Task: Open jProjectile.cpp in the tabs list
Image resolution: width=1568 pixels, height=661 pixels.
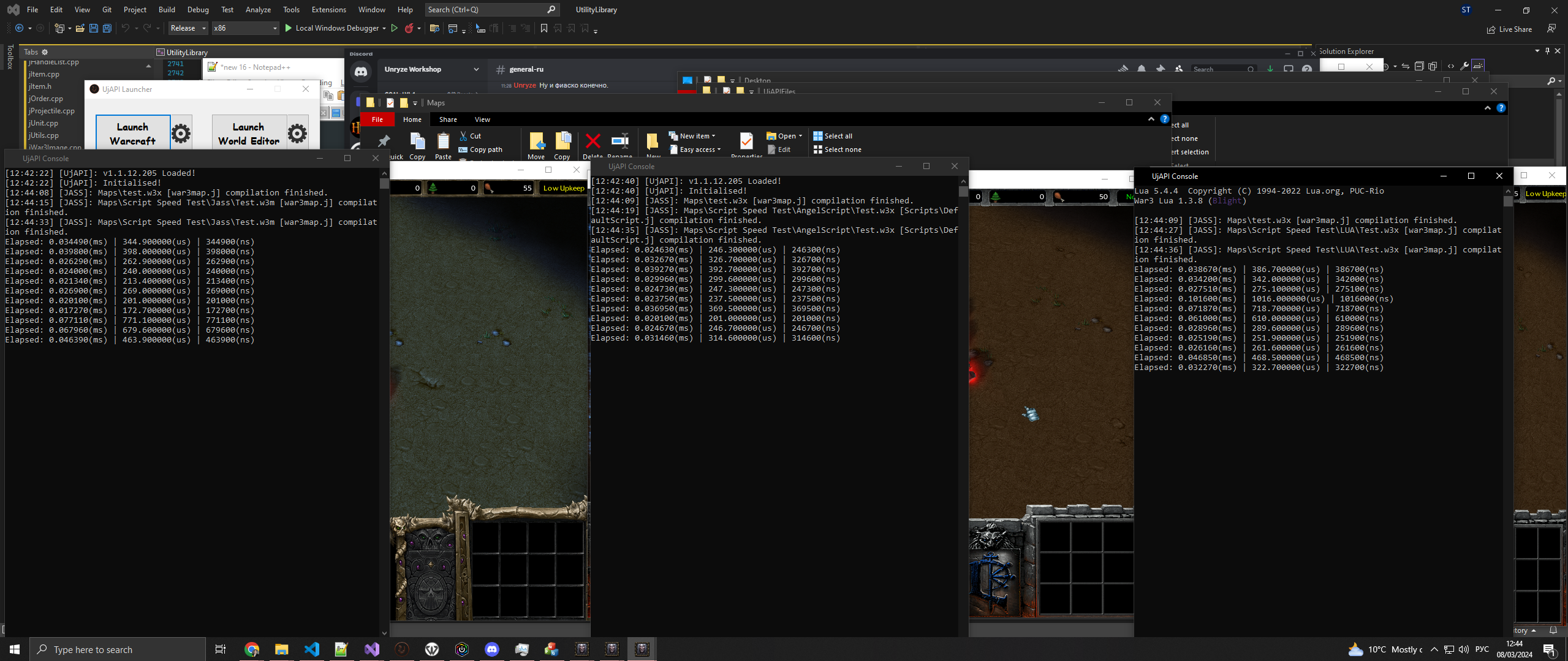Action: (x=51, y=111)
